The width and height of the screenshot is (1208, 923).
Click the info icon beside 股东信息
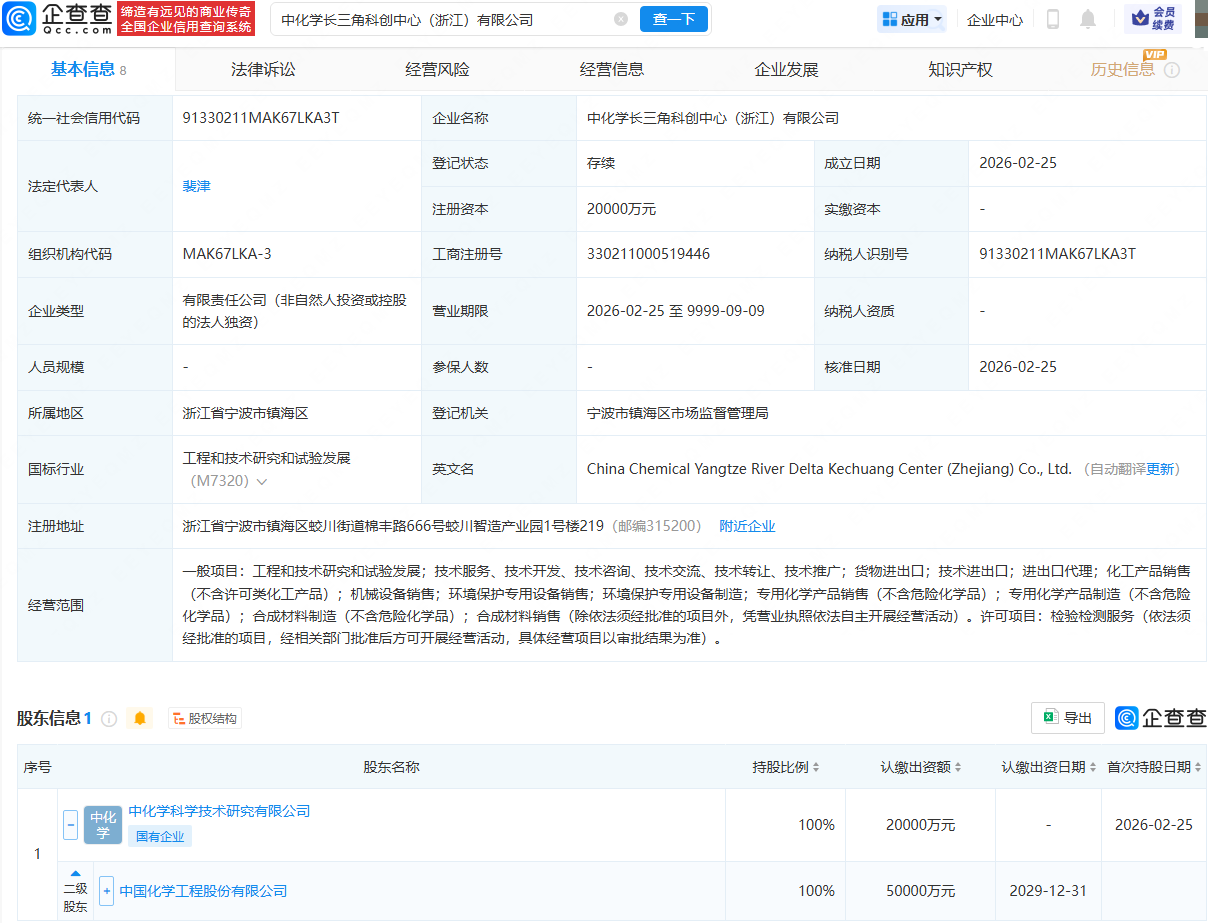[x=109, y=718]
